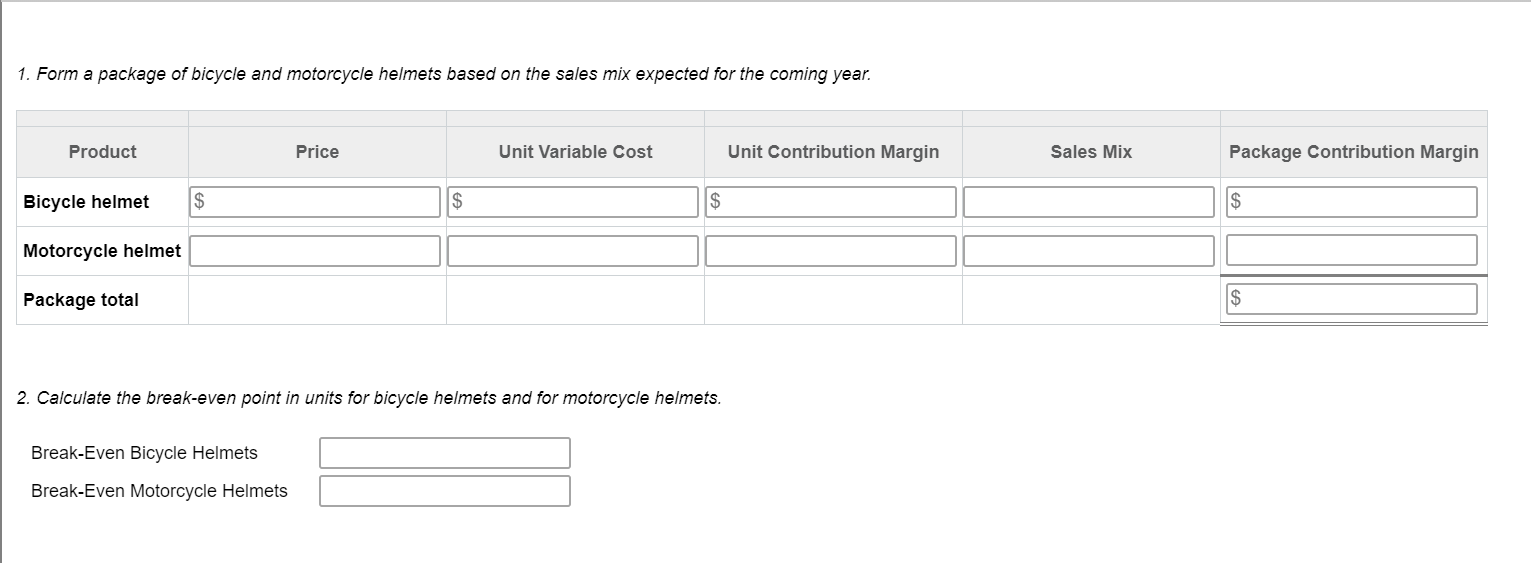Click the Motorcycle helmet Price input field

click(x=315, y=251)
